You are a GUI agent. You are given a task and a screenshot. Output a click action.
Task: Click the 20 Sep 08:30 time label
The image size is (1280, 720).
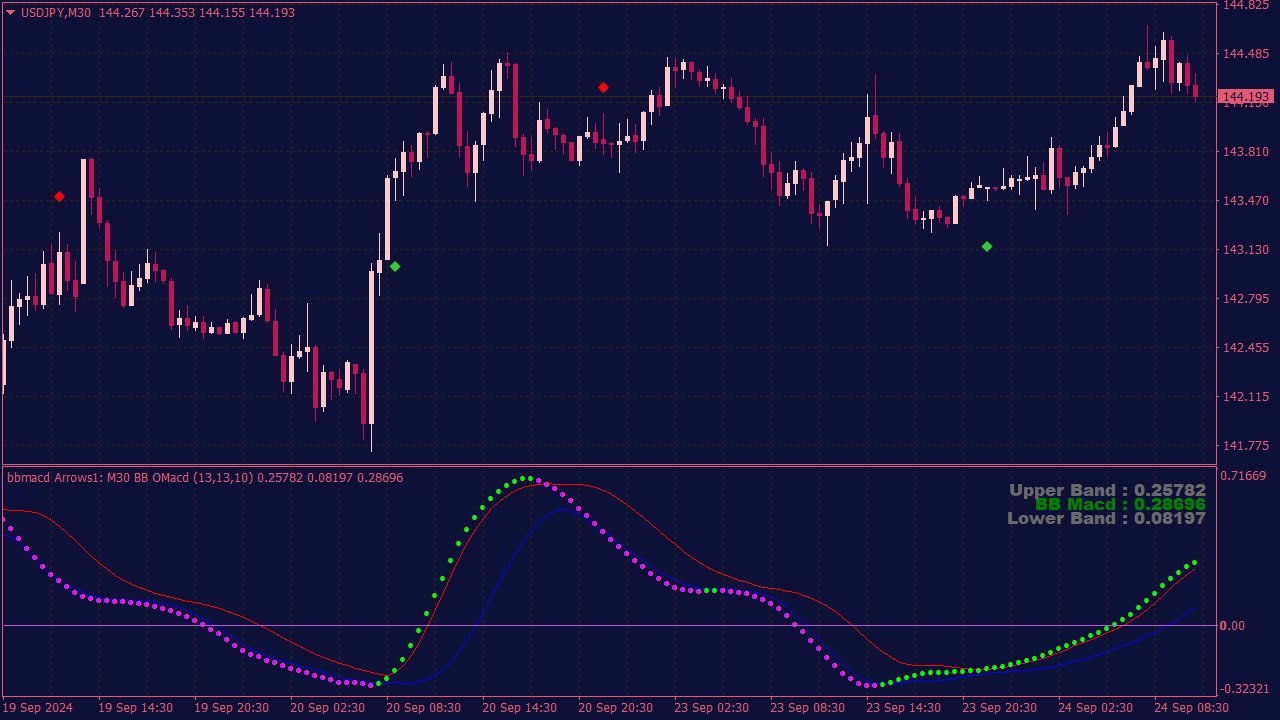423,708
